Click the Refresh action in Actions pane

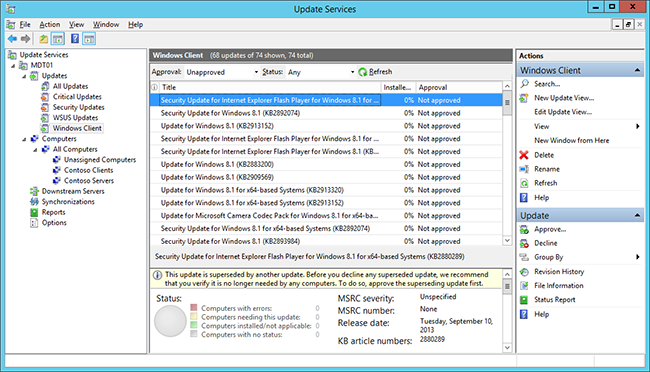[x=546, y=183]
